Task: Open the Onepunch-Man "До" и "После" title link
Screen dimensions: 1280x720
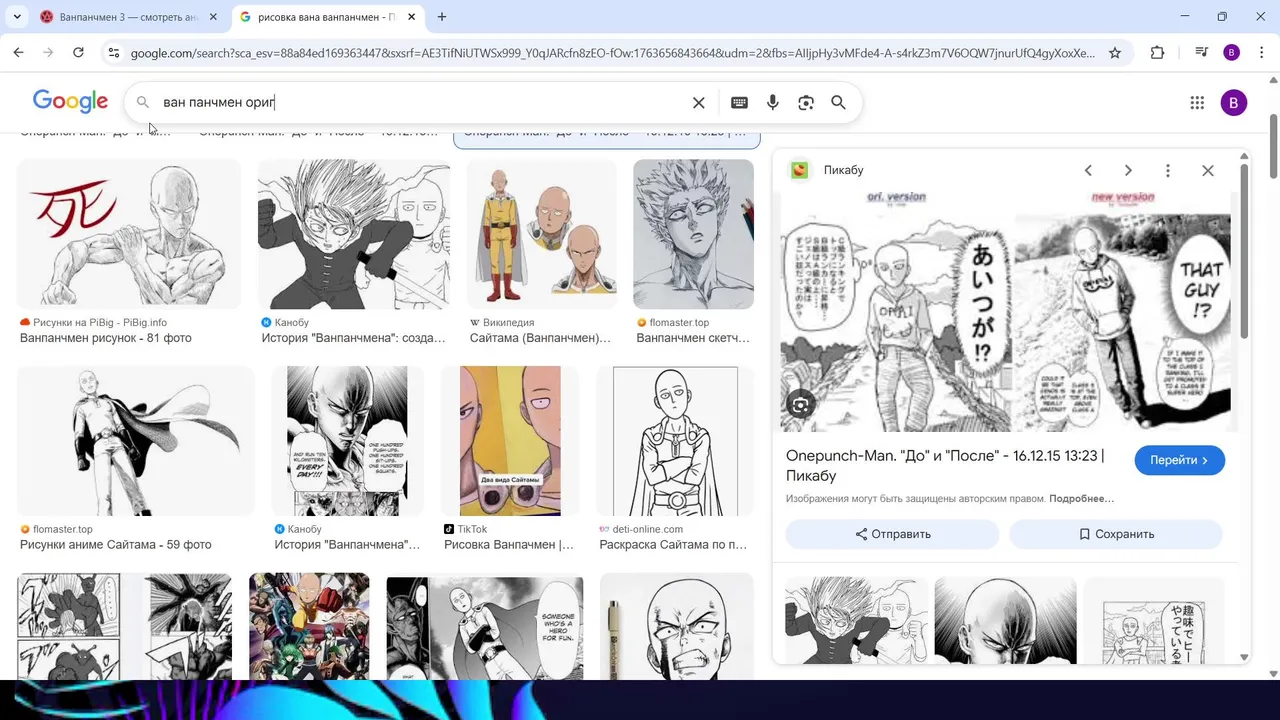Action: point(945,466)
